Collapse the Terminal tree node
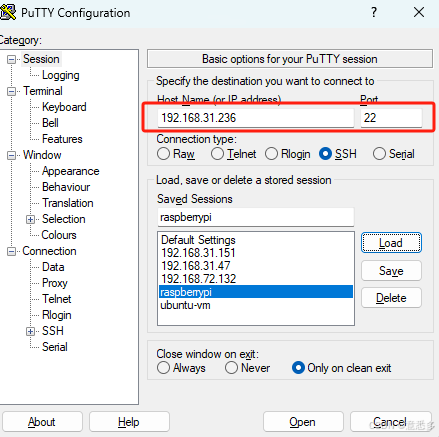439x437 pixels. [11, 91]
